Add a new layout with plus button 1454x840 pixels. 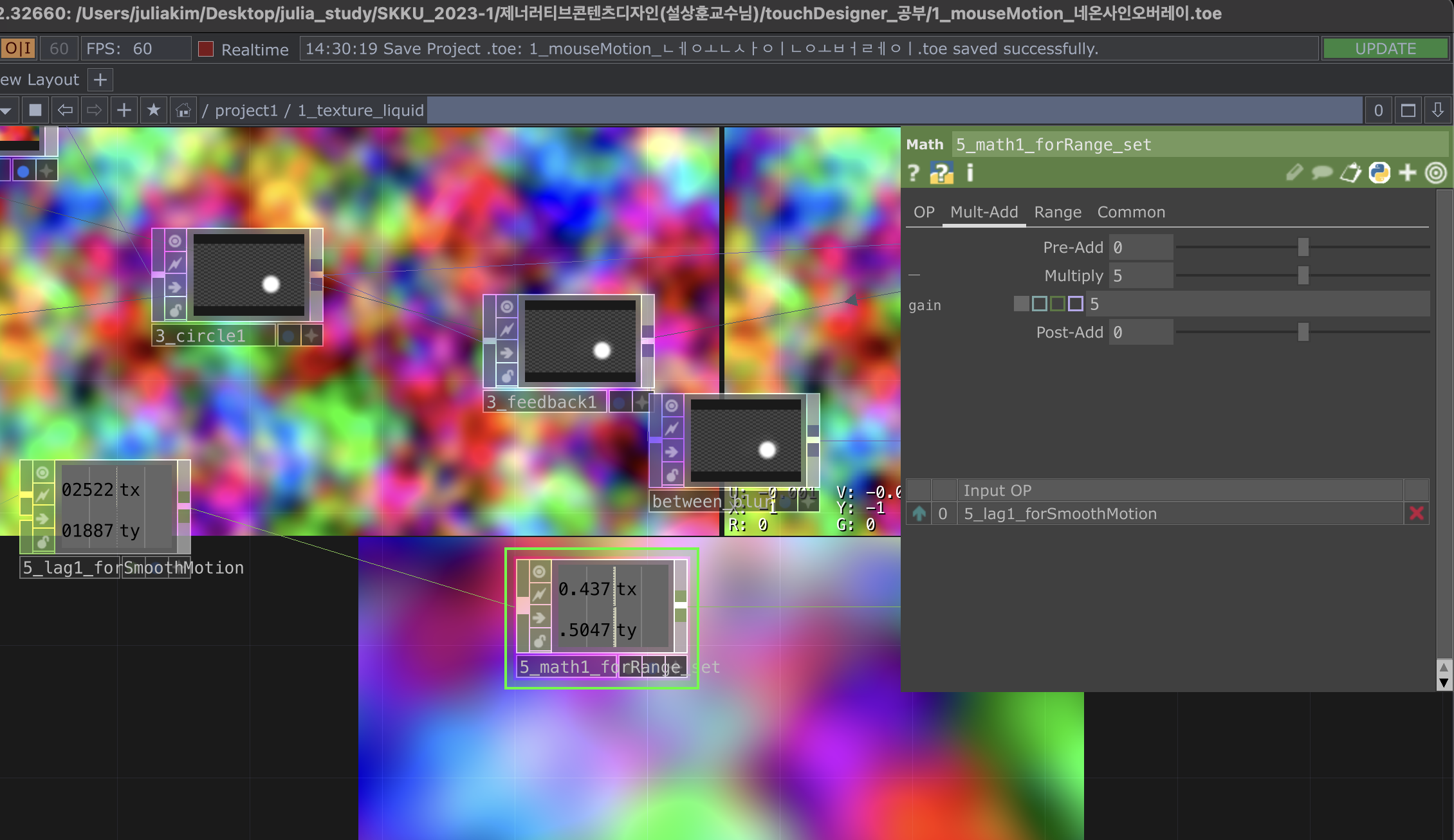(100, 80)
